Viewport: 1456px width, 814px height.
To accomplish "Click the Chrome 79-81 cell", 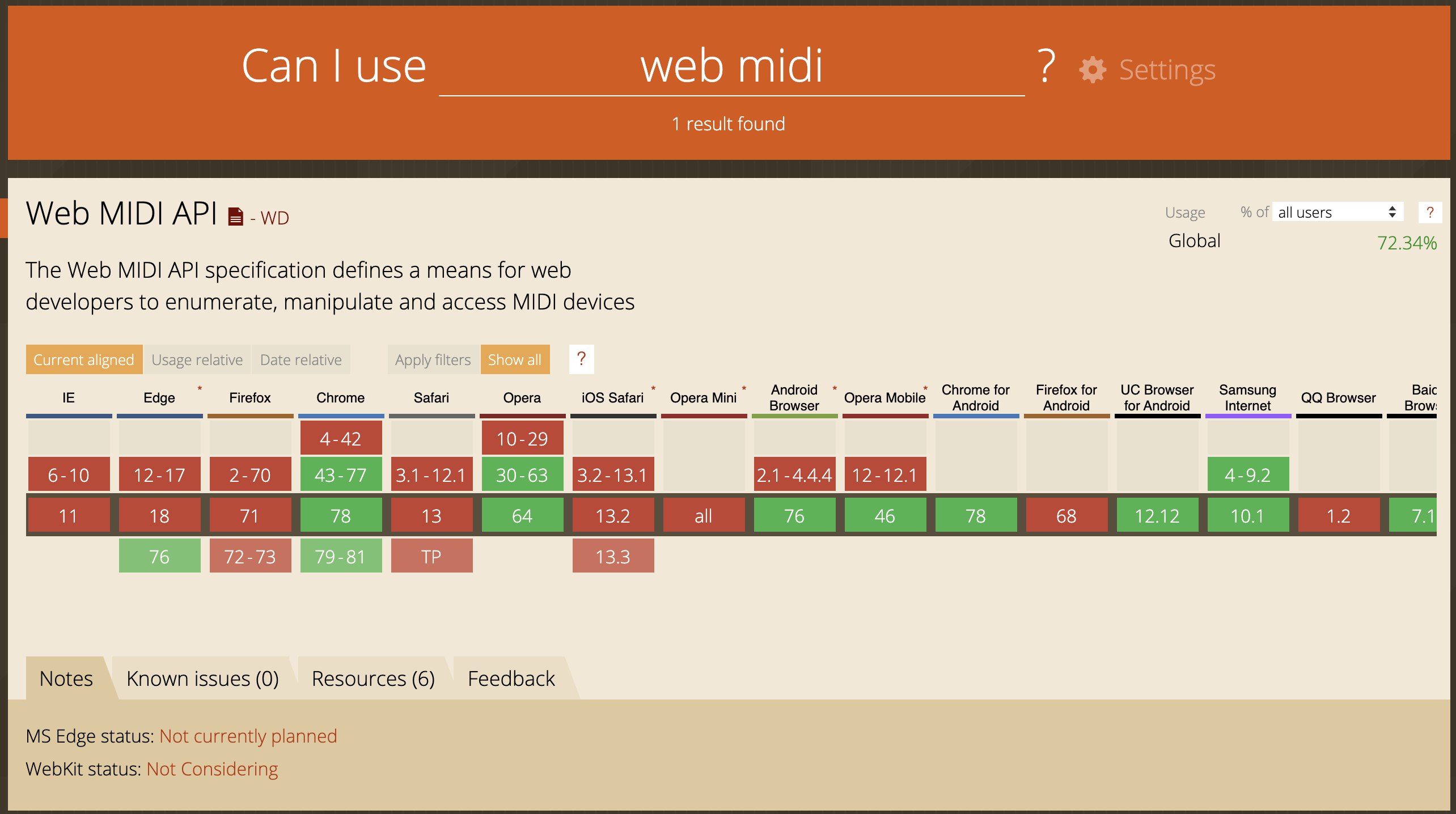I will click(x=341, y=556).
